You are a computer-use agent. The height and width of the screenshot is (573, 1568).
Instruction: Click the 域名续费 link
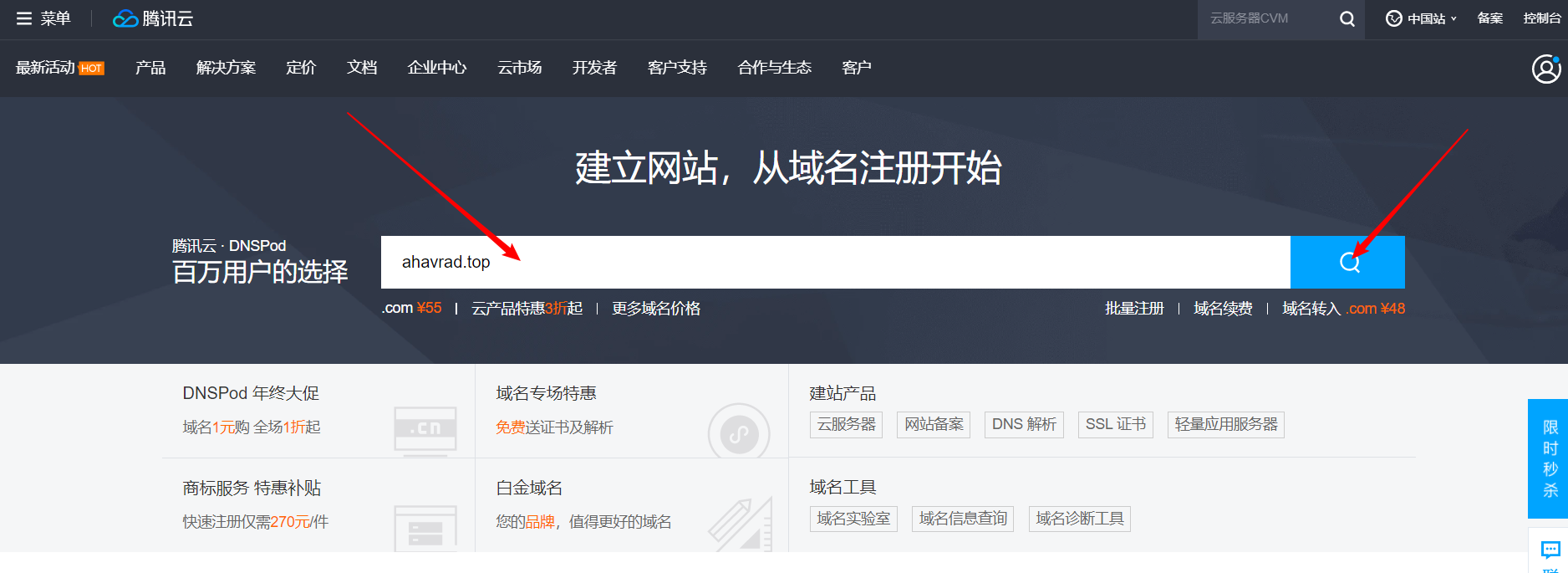click(x=1223, y=309)
